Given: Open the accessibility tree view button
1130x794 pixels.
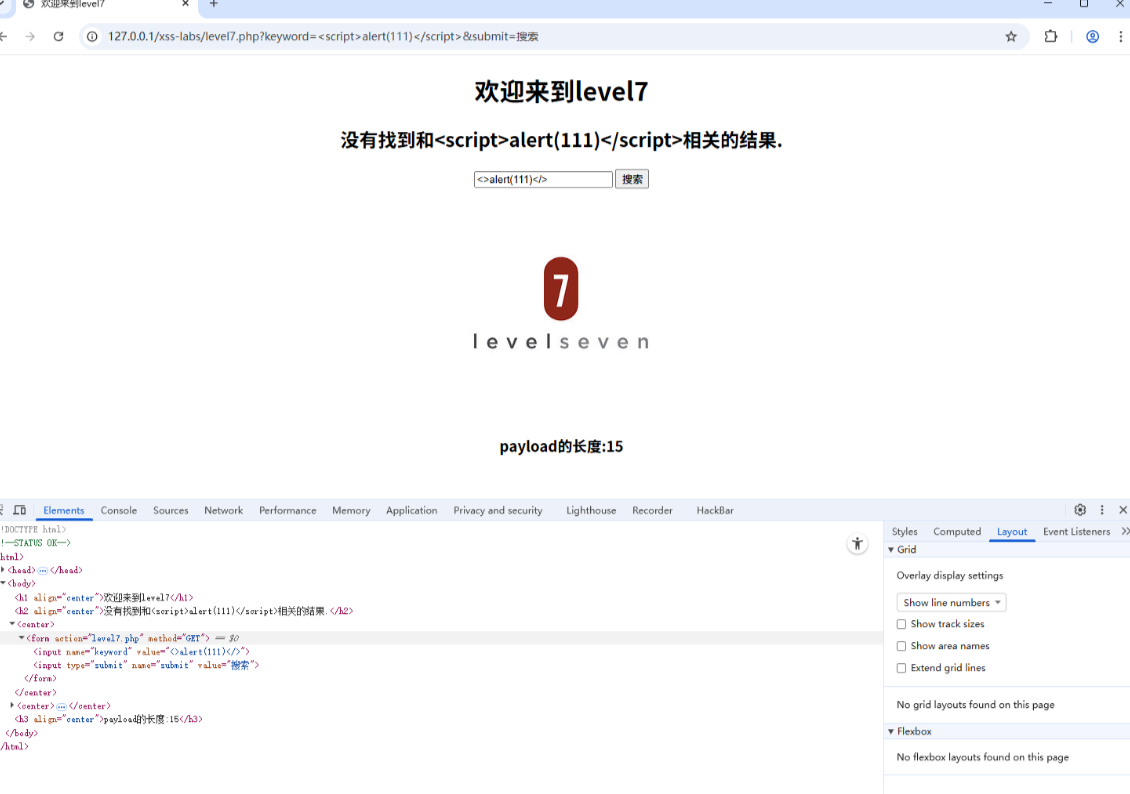Looking at the screenshot, I should pyautogui.click(x=858, y=544).
